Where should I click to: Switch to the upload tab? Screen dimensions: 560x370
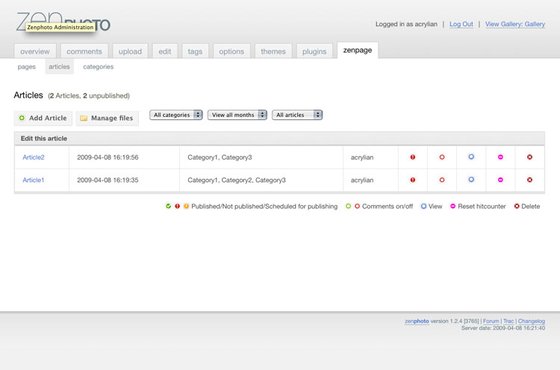coord(130,51)
